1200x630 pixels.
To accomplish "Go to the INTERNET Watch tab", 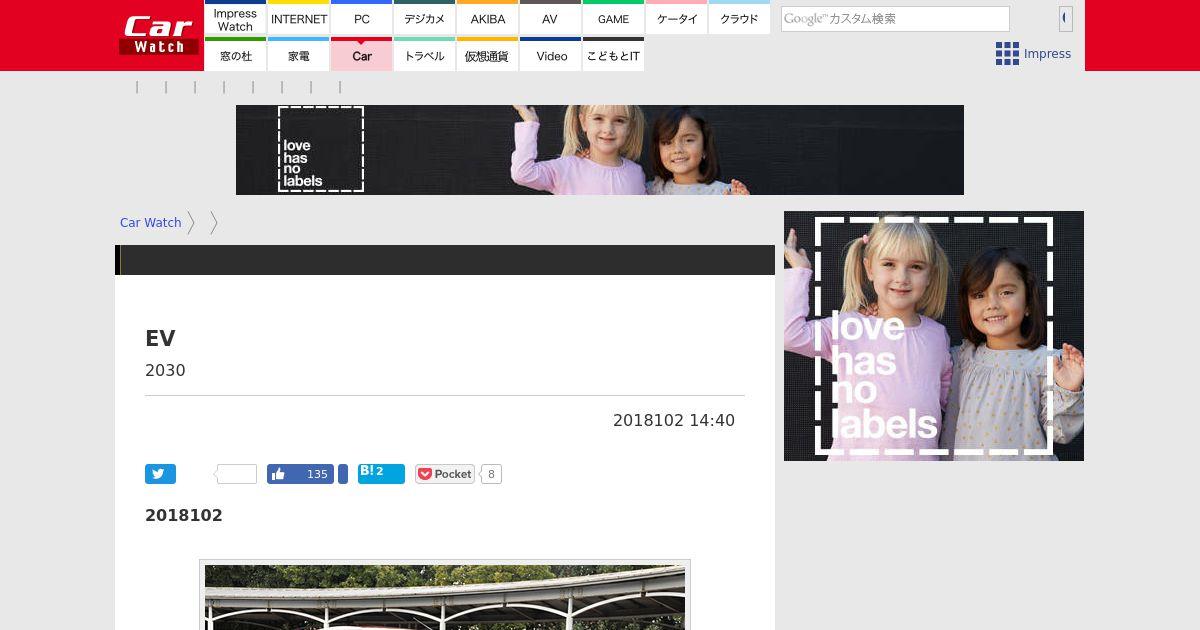I will click(x=299, y=19).
